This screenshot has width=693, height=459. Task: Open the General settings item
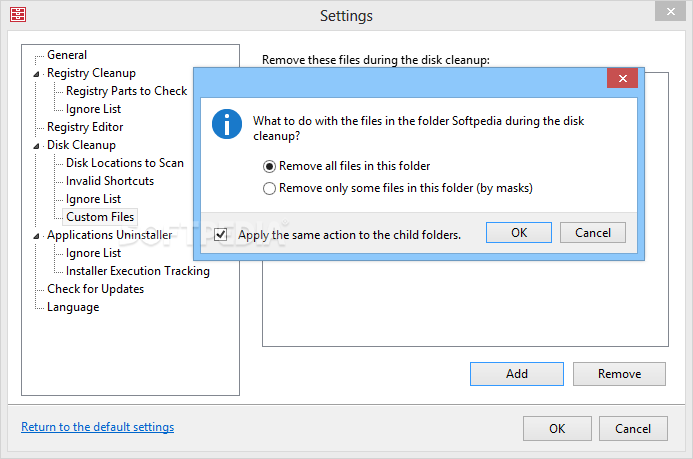67,55
